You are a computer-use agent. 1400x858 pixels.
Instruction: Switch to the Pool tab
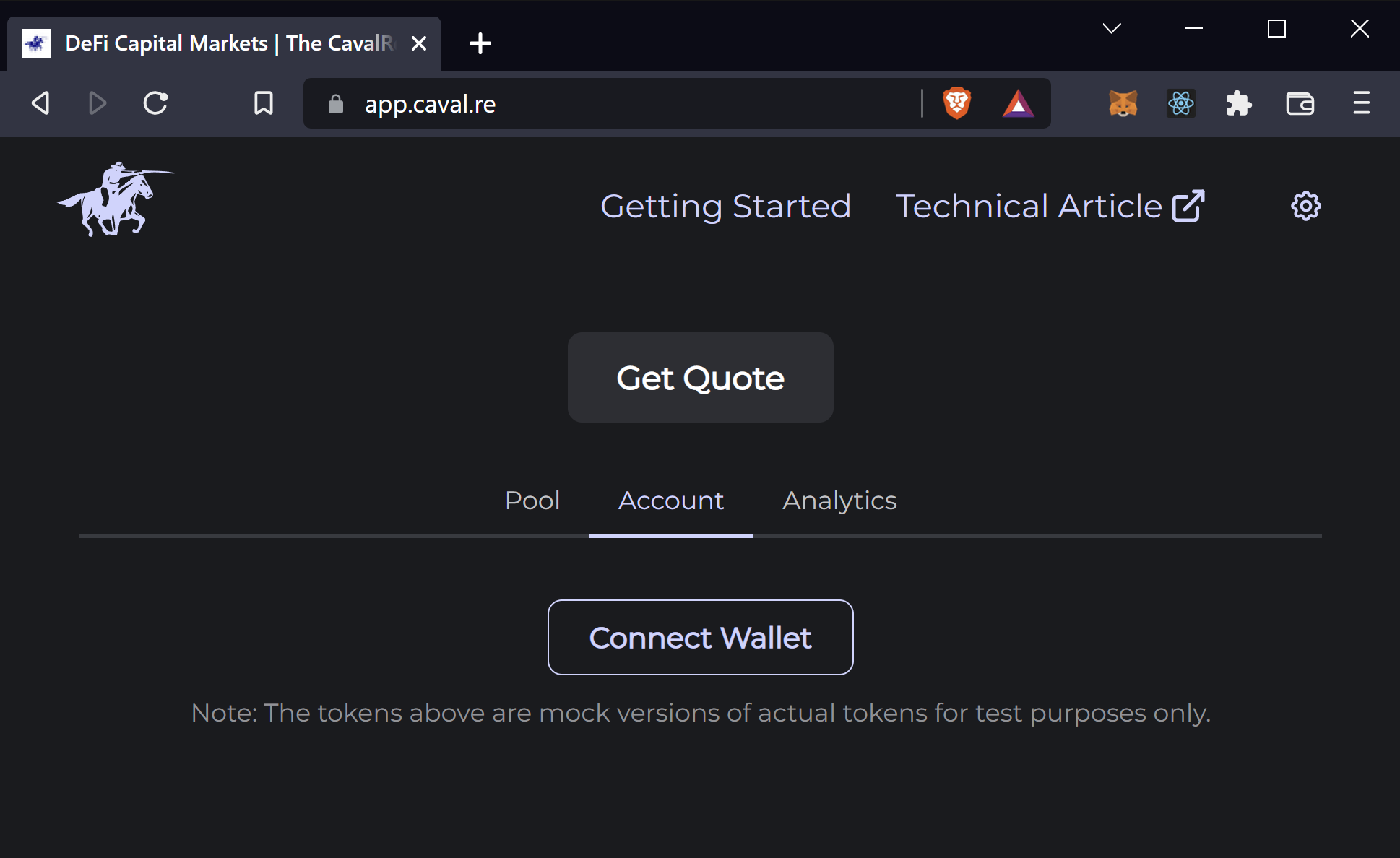532,500
